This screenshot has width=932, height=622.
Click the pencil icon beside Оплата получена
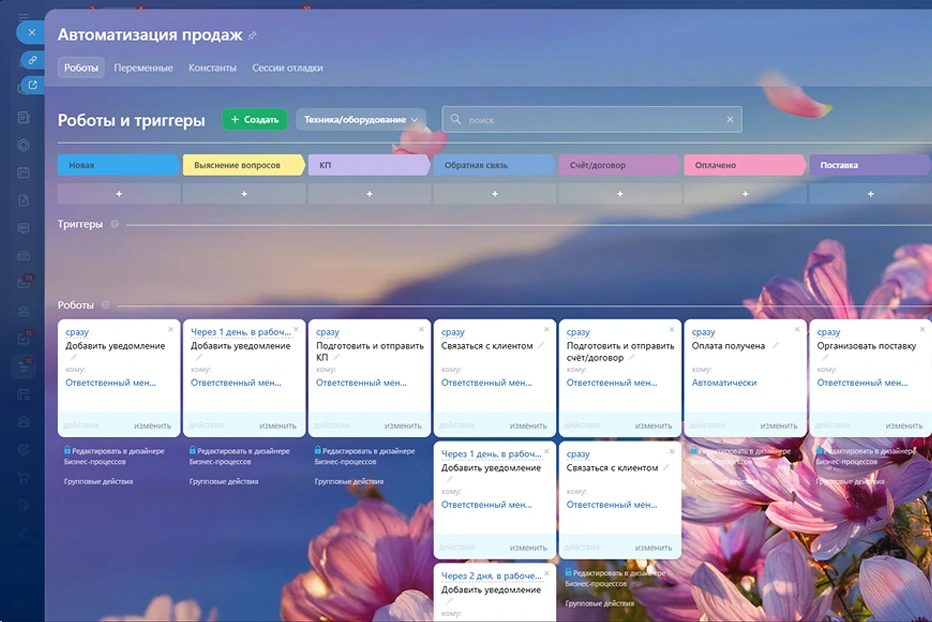point(775,346)
